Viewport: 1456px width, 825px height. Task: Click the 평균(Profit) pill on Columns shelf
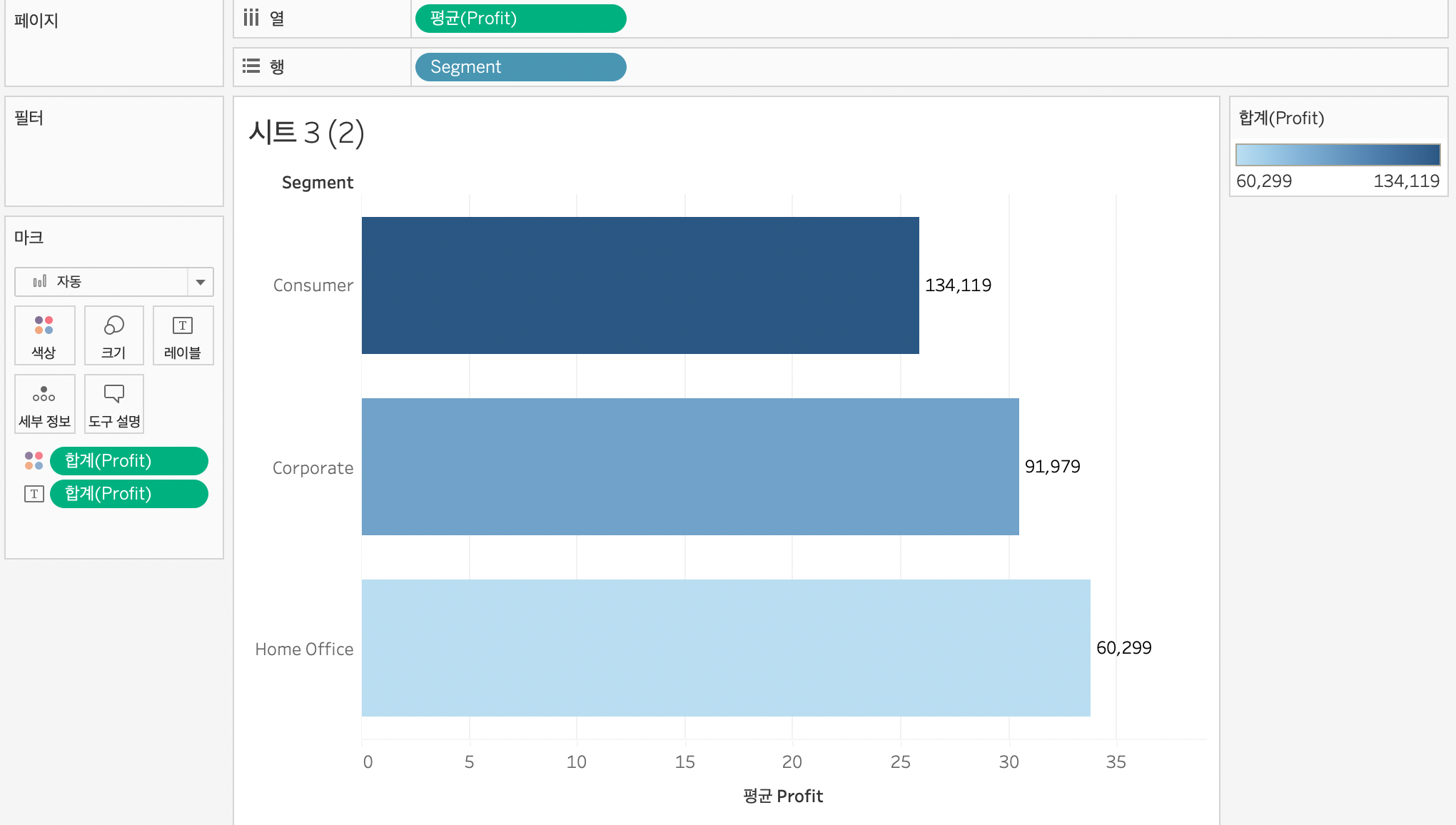pos(520,19)
